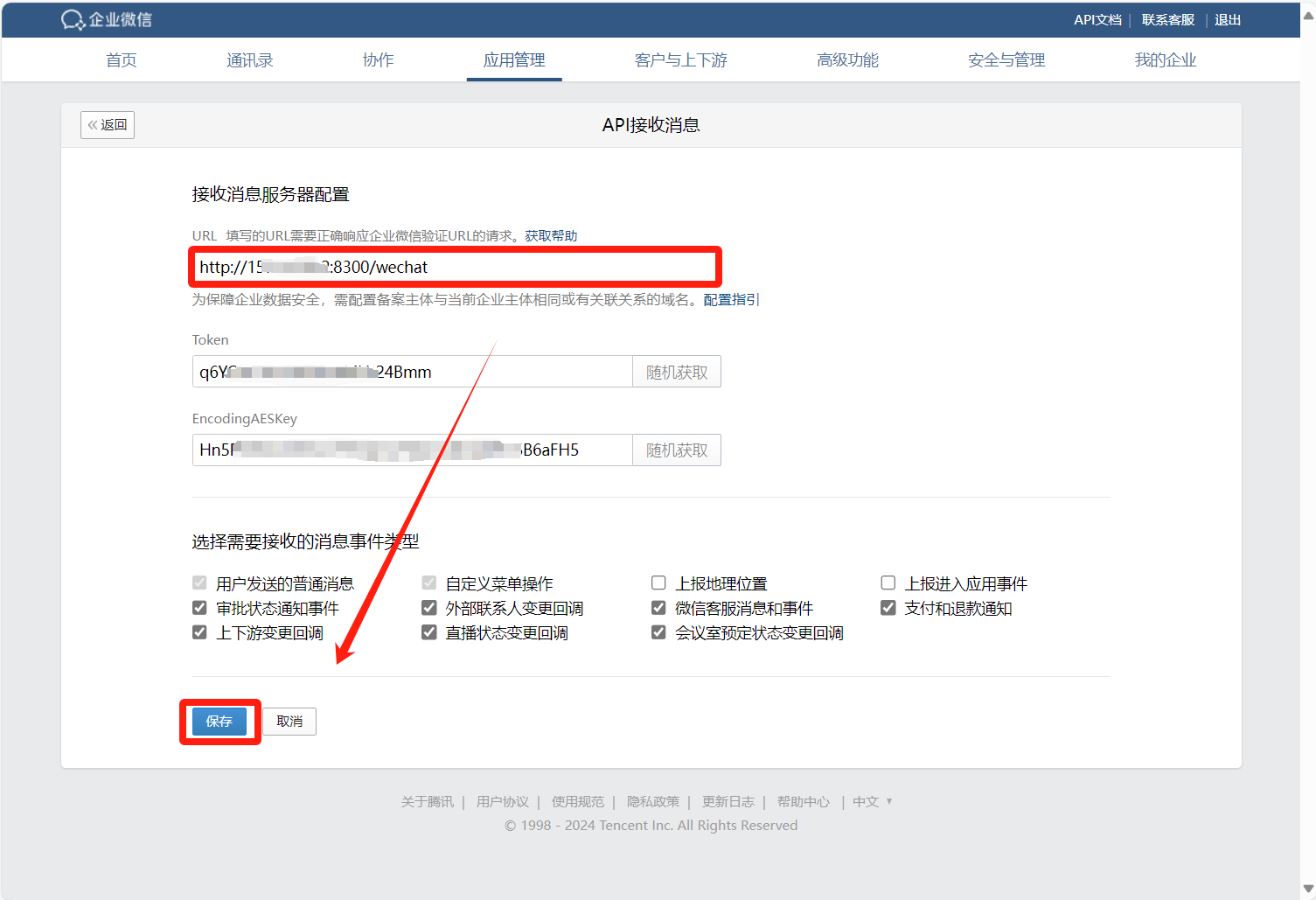This screenshot has height=900, width=1316.
Task: Open the 获取帮助 help link
Action: tap(551, 236)
